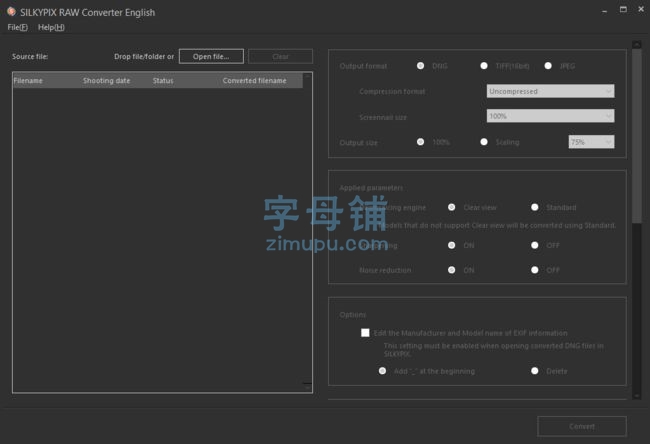Select Add '_' at the beginning option
Viewport: 650px width, 444px height.
click(382, 371)
